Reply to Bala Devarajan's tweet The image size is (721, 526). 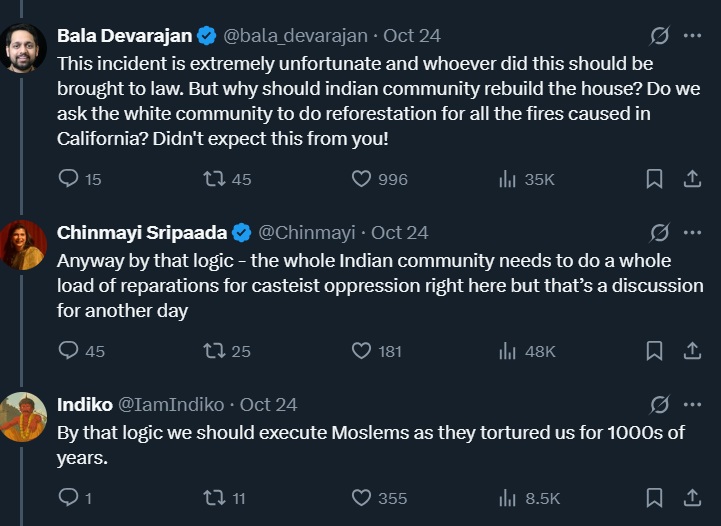tap(69, 179)
